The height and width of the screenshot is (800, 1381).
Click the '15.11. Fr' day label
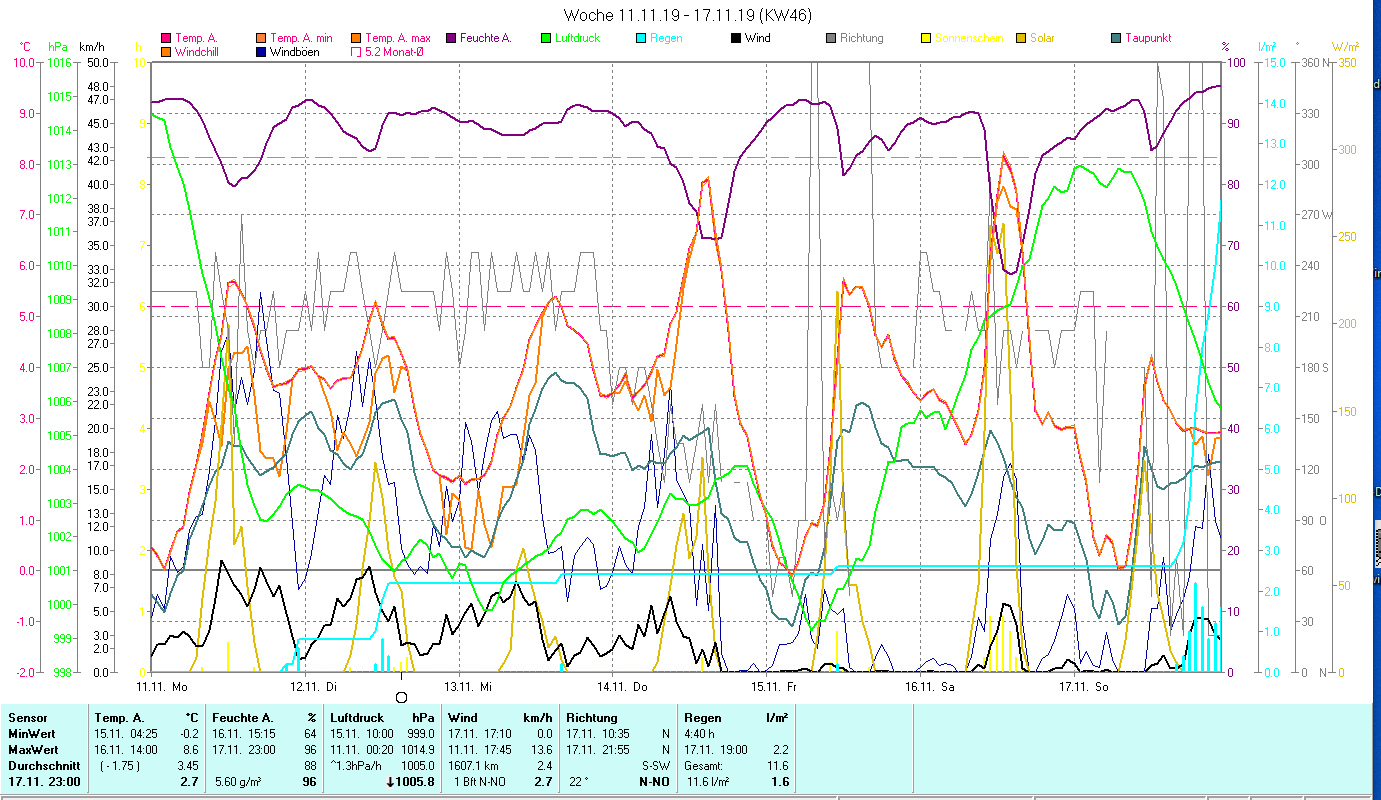point(776,686)
